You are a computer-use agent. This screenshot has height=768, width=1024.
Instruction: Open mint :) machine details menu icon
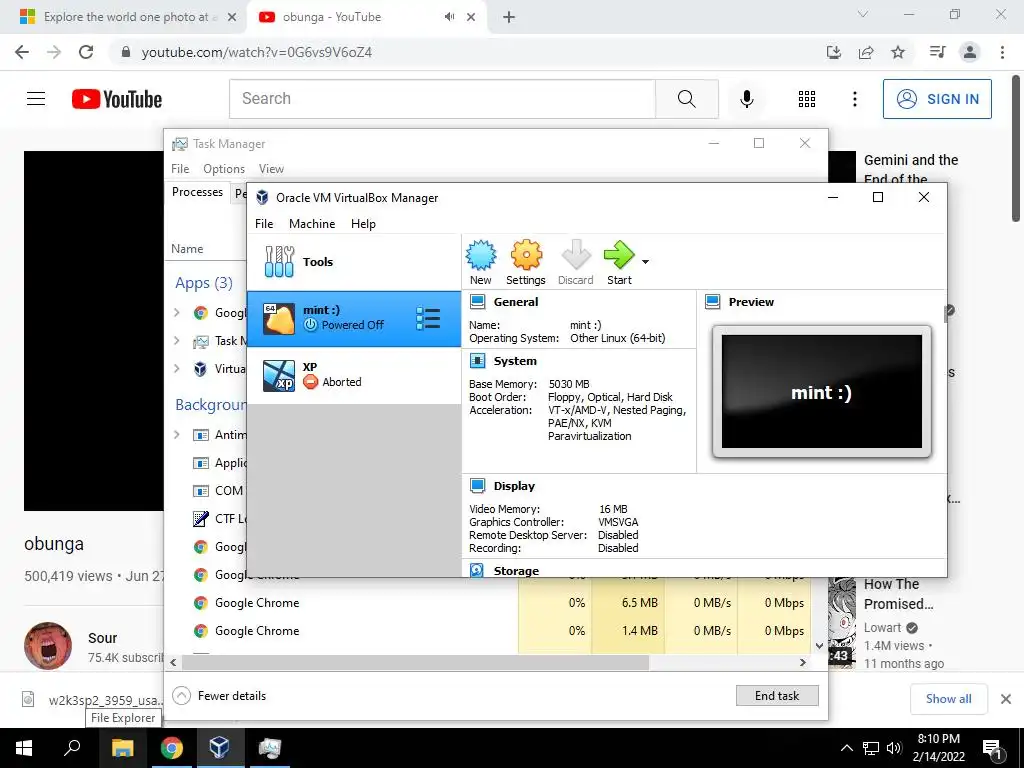point(428,319)
